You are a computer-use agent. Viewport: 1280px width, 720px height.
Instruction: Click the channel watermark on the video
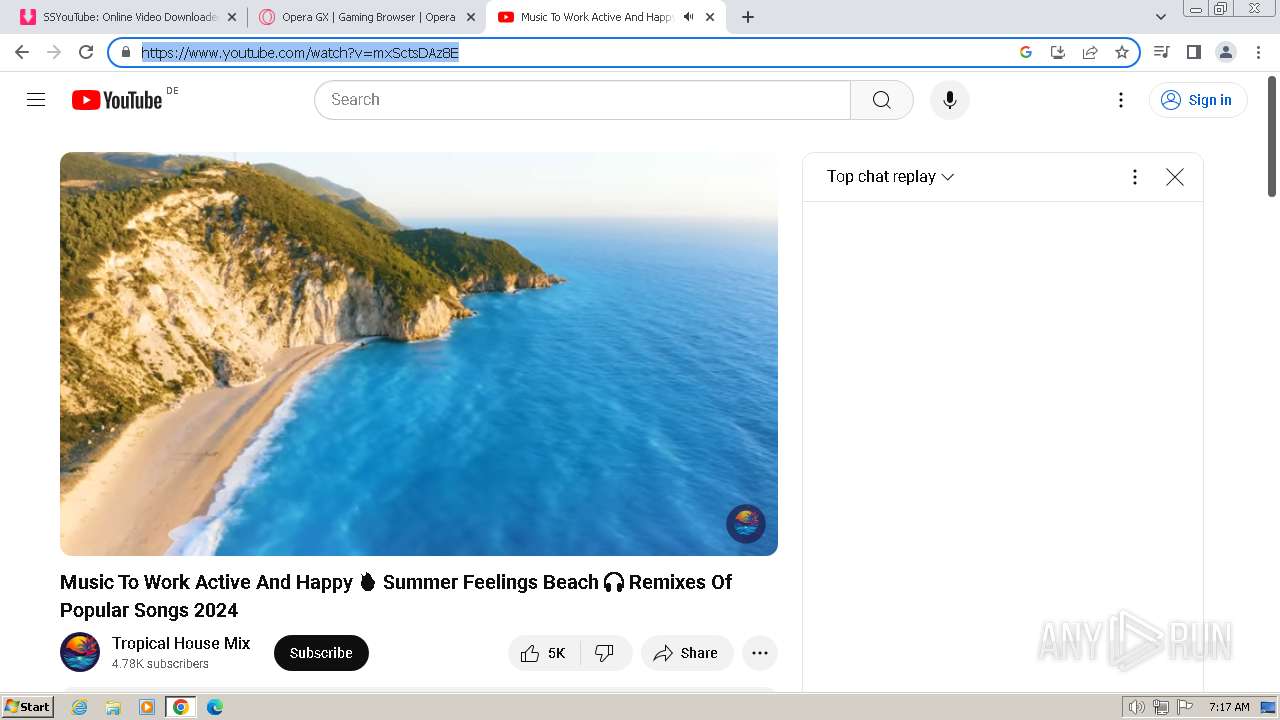point(746,524)
